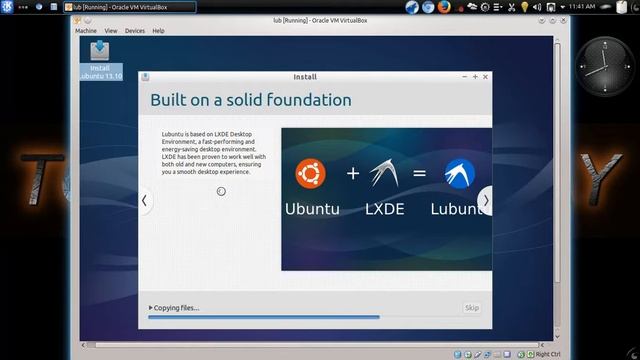Click the greyed-out Skip button
640x360 pixels.
tap(471, 308)
